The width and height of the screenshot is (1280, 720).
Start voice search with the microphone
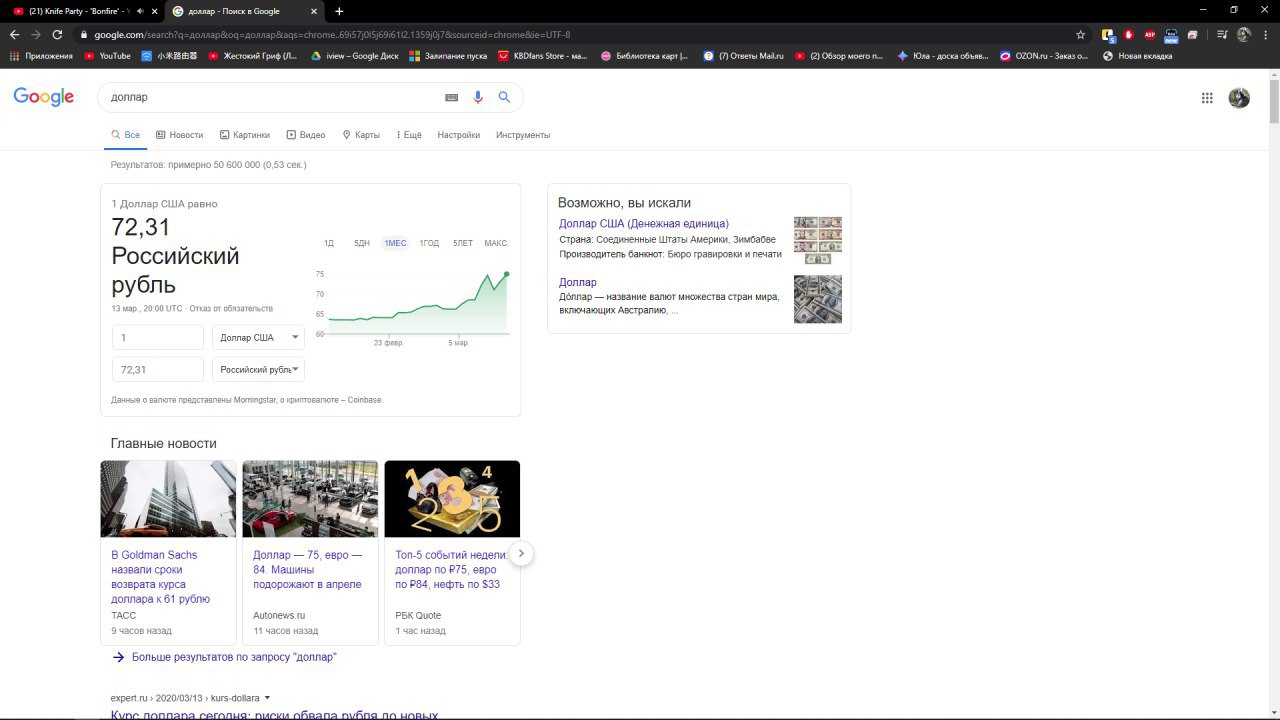478,97
